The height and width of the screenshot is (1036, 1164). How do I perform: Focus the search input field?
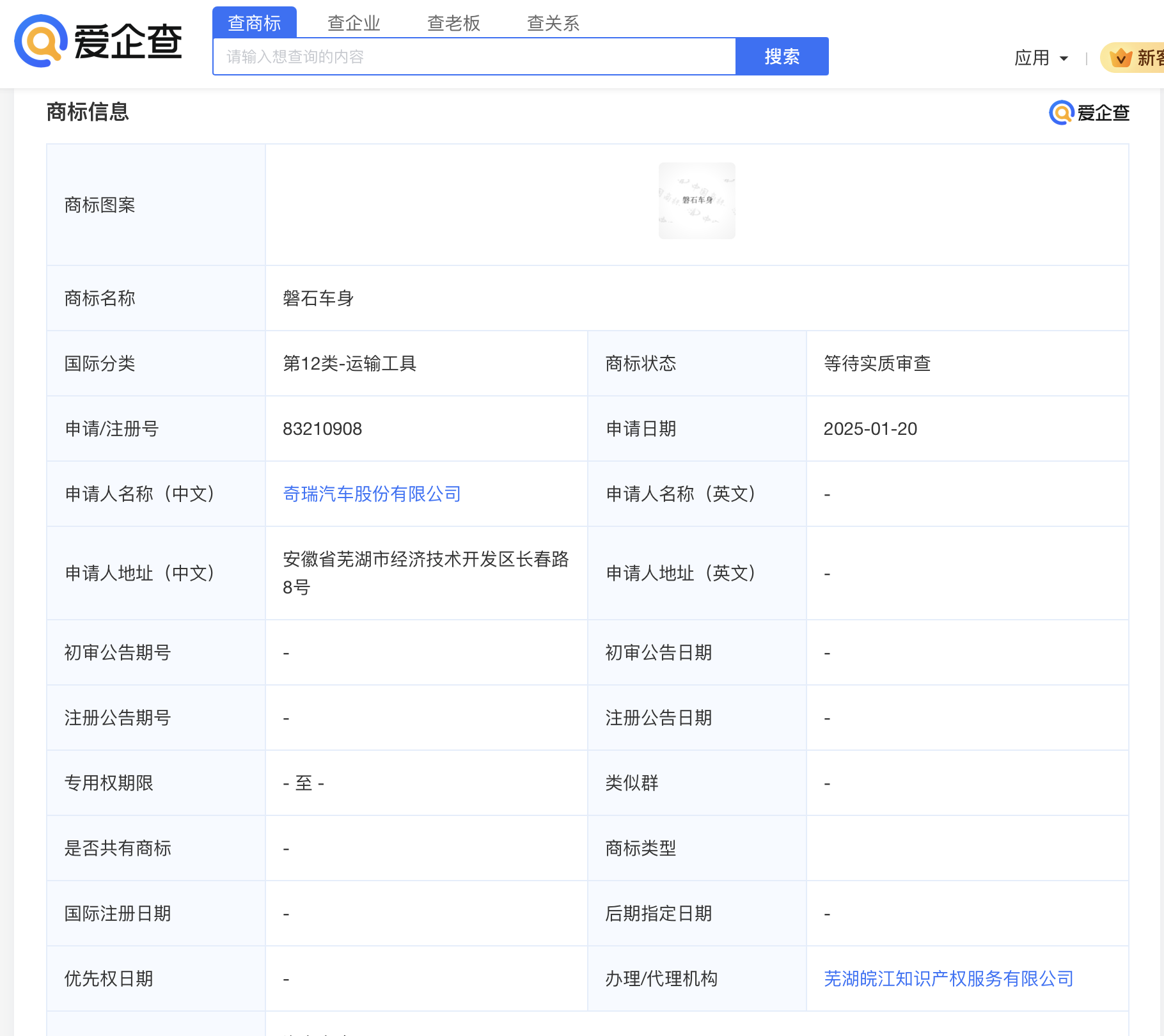(475, 57)
